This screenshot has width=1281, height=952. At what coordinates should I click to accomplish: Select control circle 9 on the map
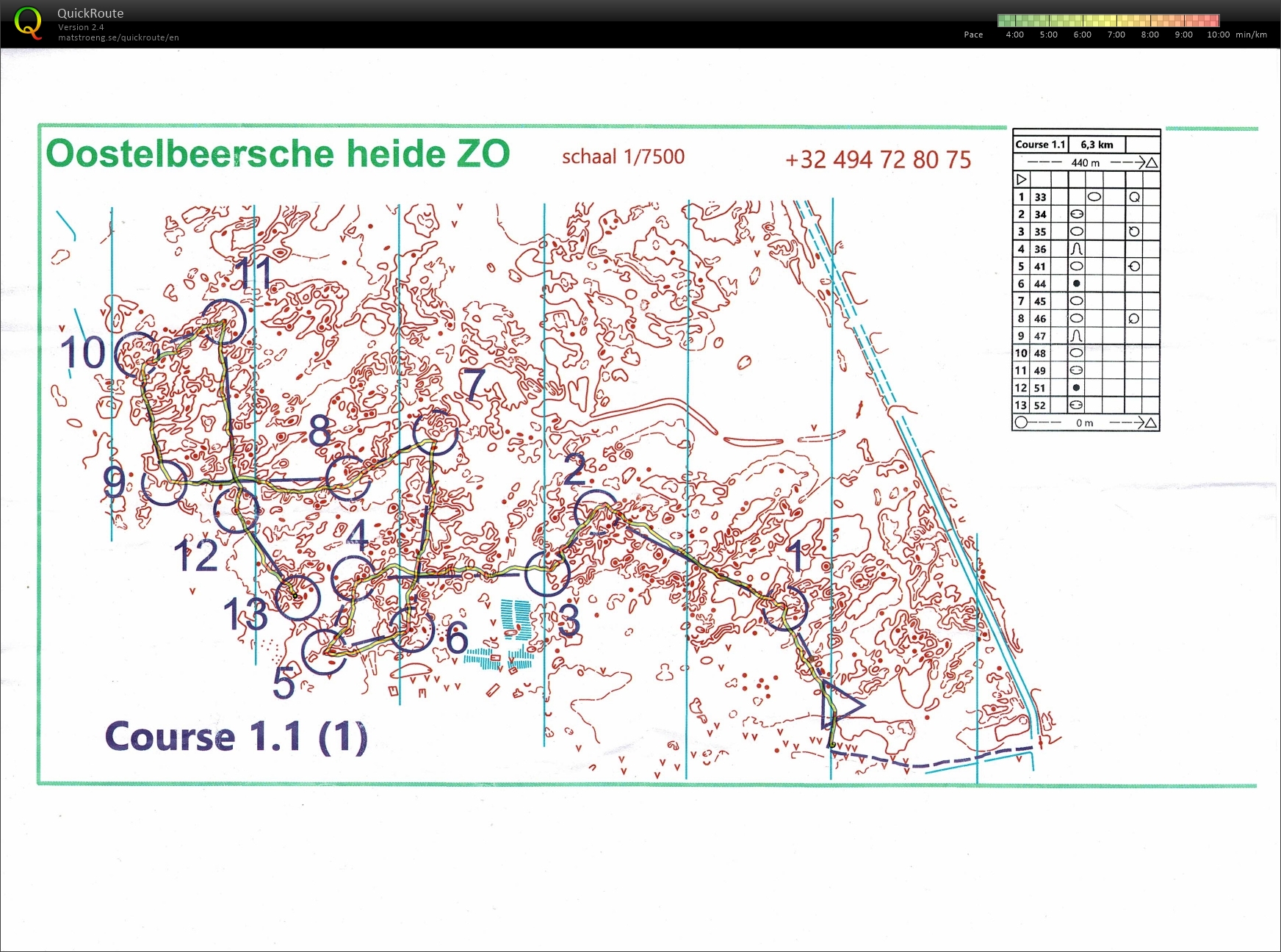(164, 483)
